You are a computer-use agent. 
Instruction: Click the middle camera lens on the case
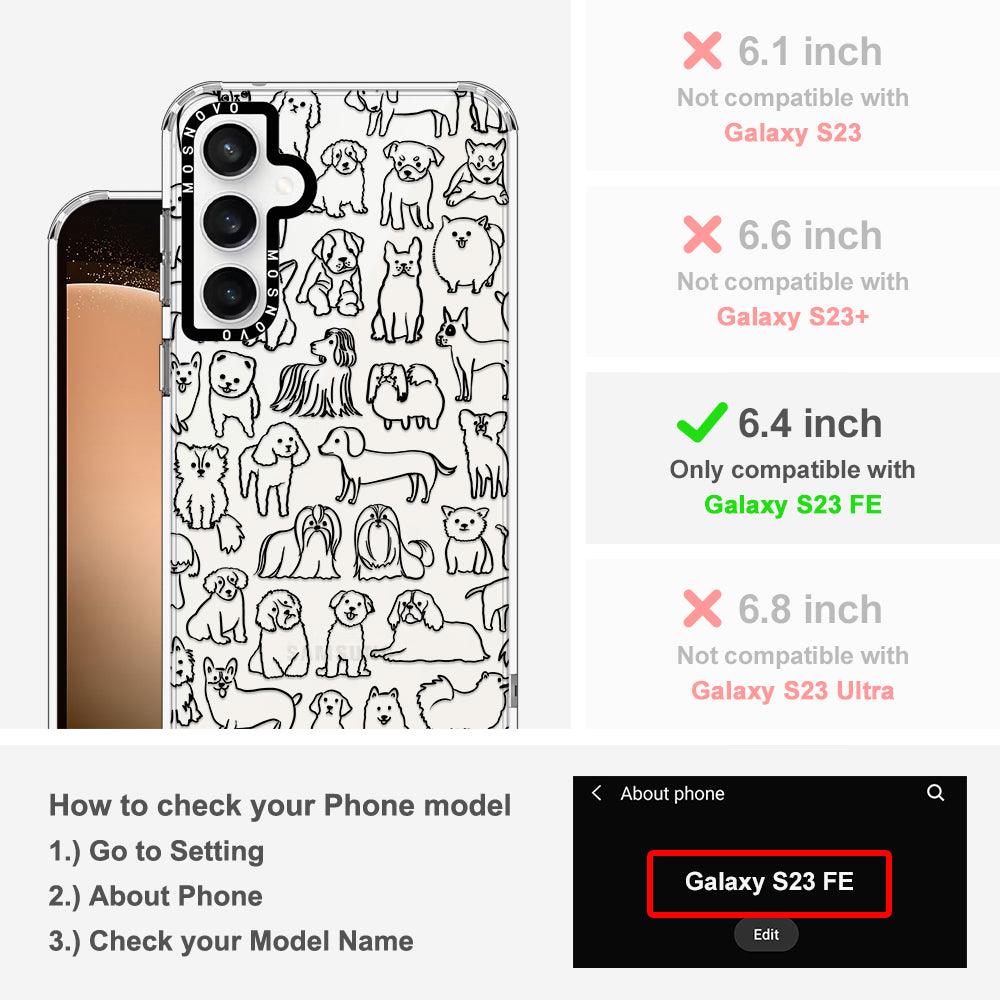pyautogui.click(x=230, y=221)
